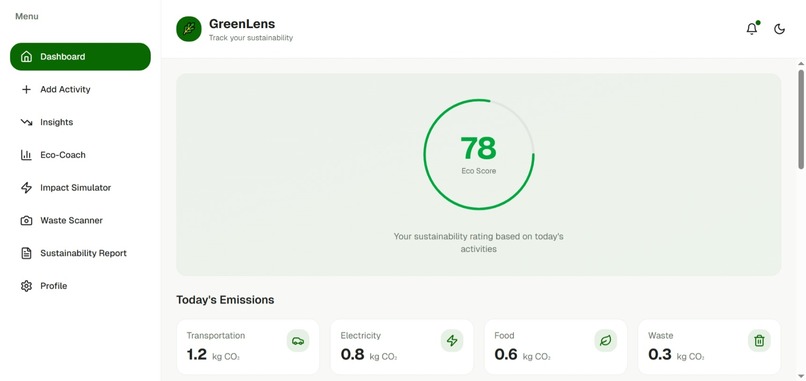Image resolution: width=806 pixels, height=381 pixels.
Task: Click the lightning icon beside Impact Simulator
Action: click(x=26, y=188)
